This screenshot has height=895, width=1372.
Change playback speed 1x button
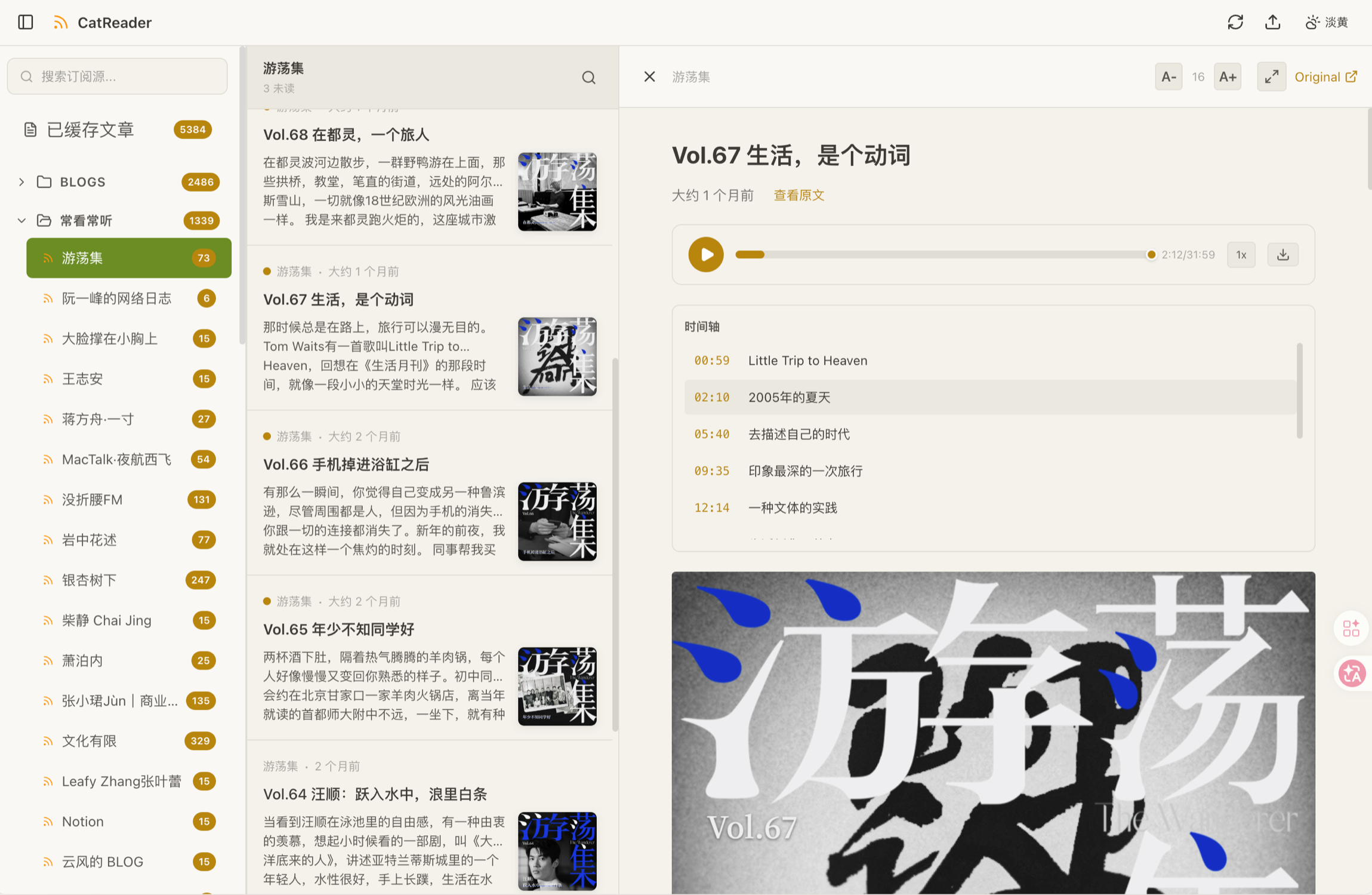coord(1241,255)
